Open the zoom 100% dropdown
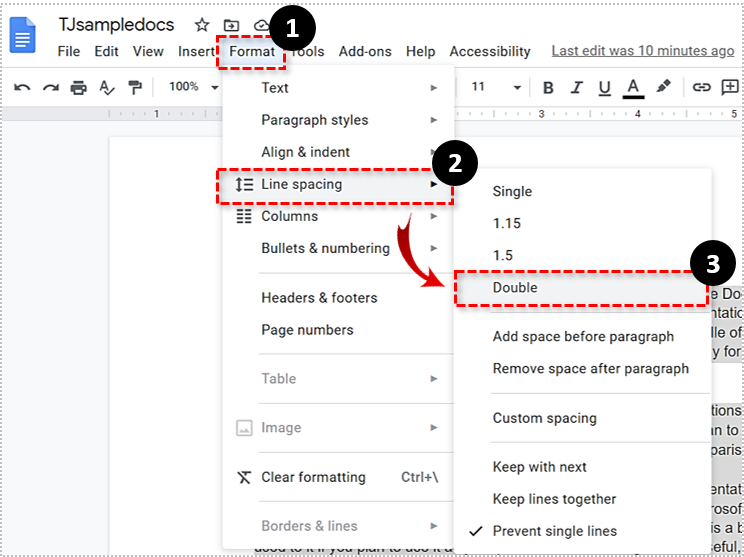 pyautogui.click(x=194, y=87)
